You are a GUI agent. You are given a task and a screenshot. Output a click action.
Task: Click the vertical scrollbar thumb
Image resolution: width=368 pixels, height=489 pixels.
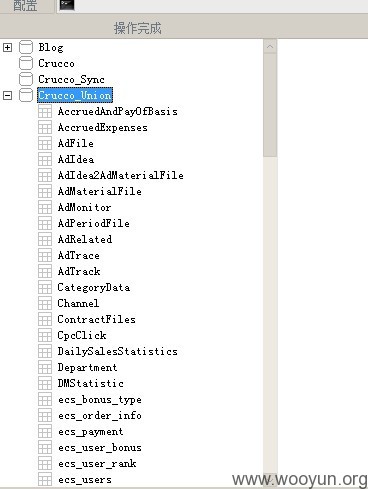coord(270,105)
